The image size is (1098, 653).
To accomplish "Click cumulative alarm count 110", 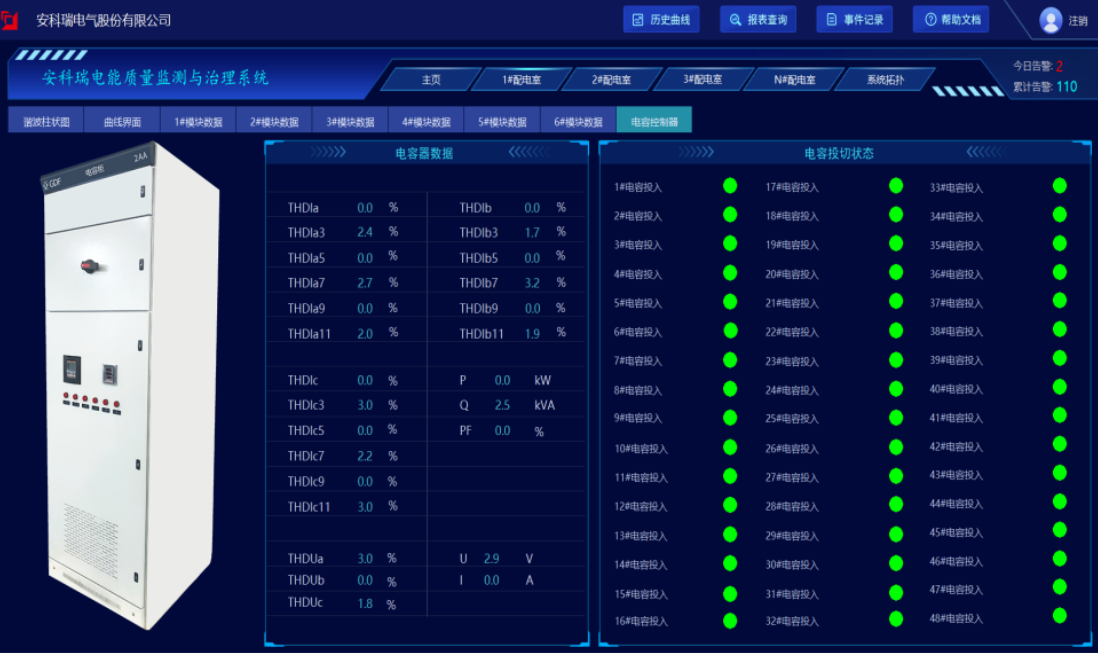I will 1066,87.
